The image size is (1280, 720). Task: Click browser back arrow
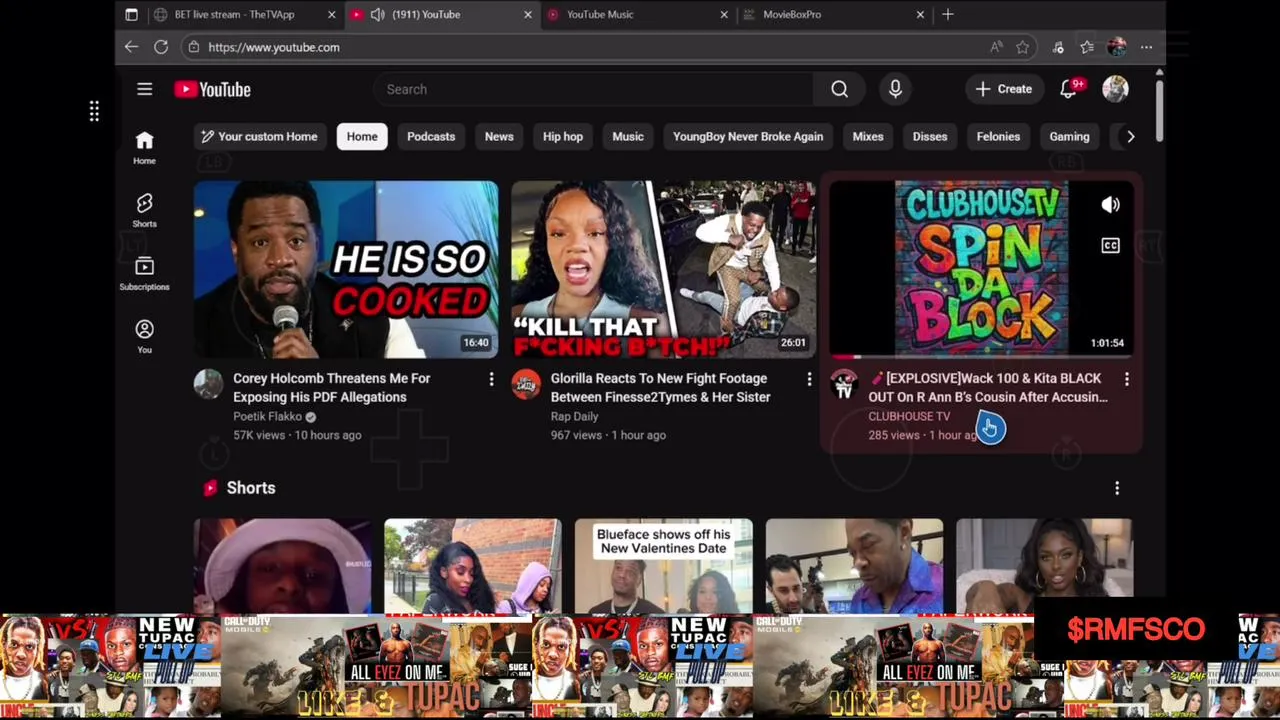(131, 47)
